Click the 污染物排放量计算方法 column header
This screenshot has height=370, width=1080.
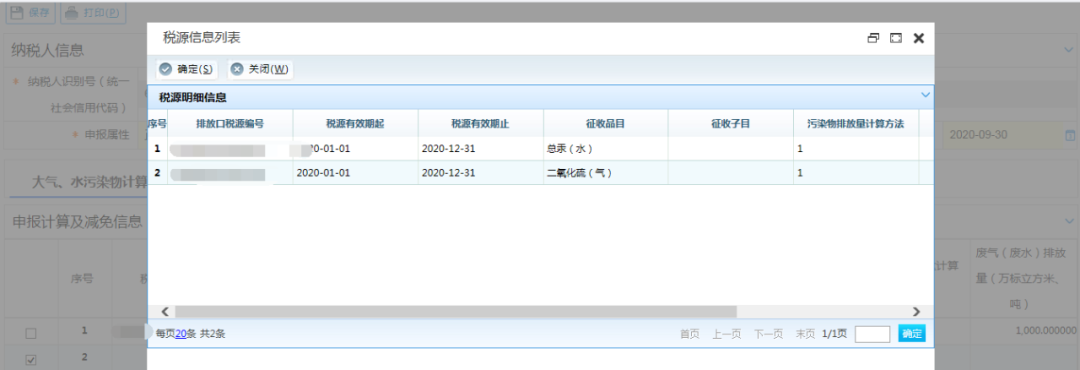(x=855, y=124)
